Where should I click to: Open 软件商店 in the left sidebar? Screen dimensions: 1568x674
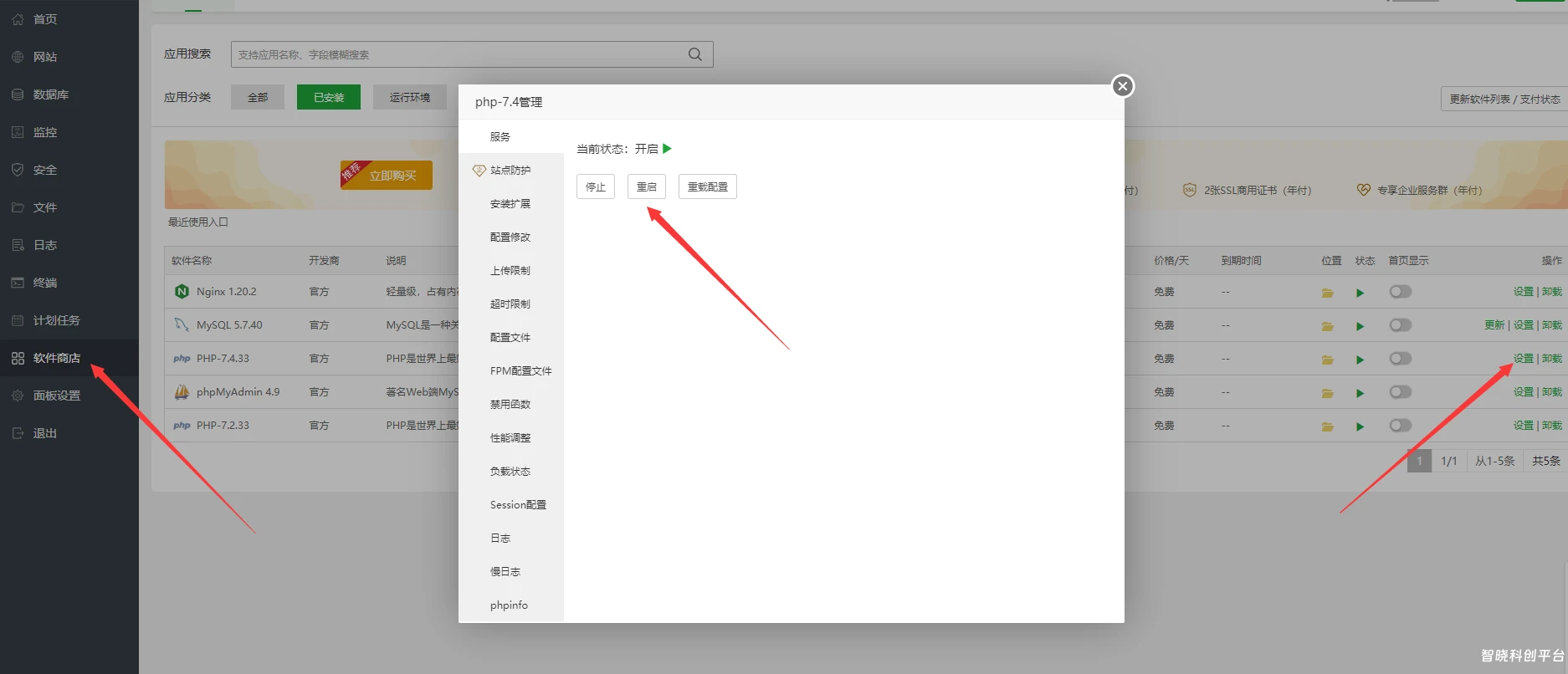(x=56, y=358)
